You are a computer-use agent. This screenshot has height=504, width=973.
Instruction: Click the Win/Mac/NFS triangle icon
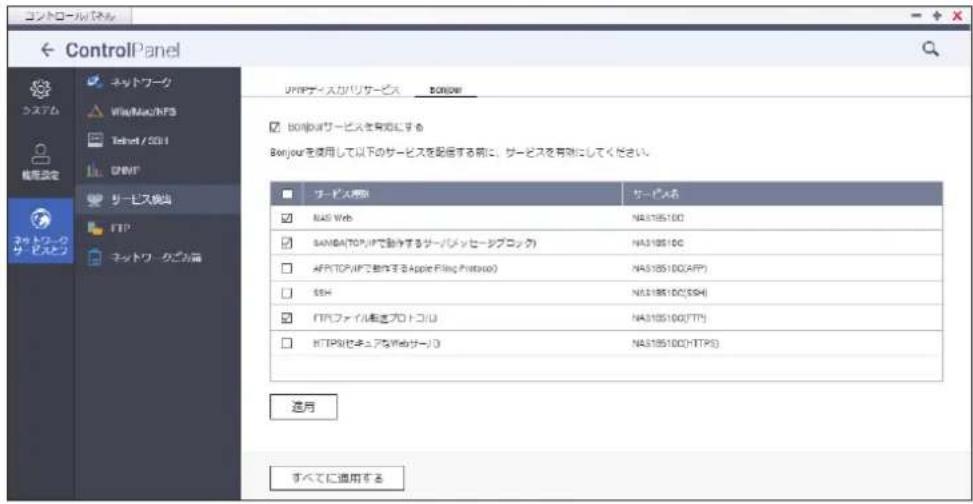[94, 112]
